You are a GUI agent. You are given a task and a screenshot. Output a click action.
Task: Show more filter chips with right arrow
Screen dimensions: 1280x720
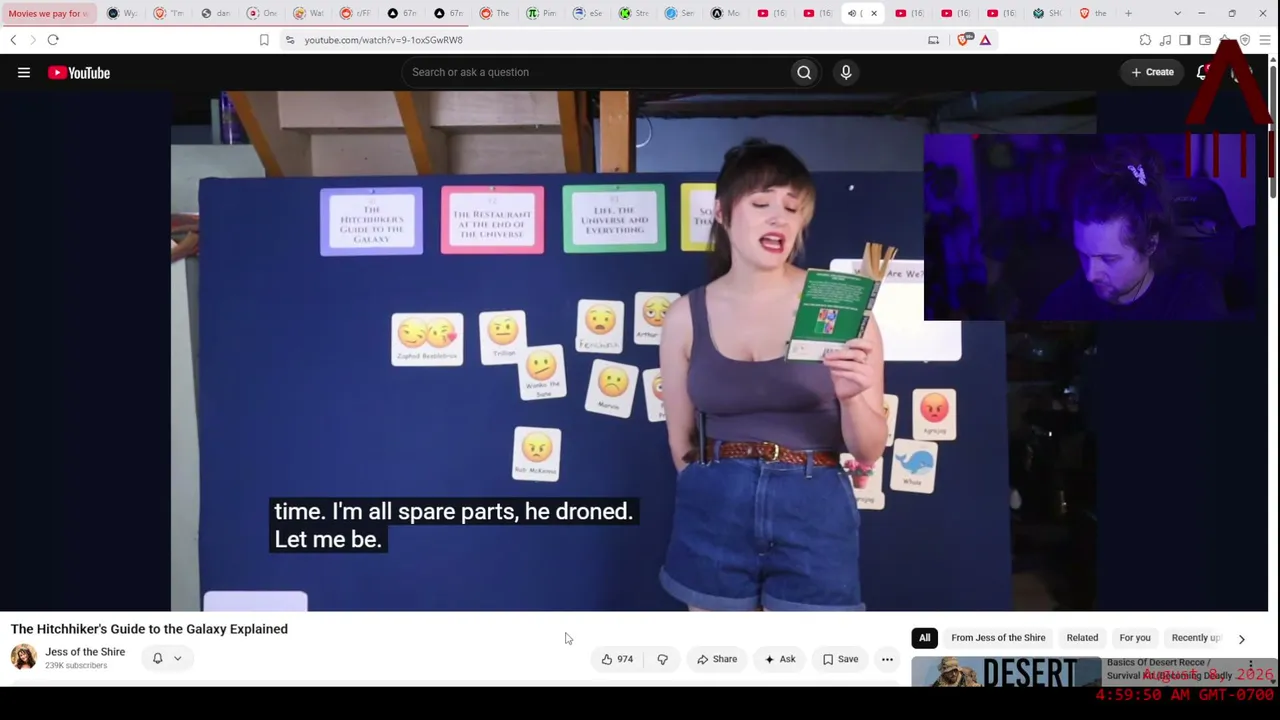click(x=1242, y=639)
